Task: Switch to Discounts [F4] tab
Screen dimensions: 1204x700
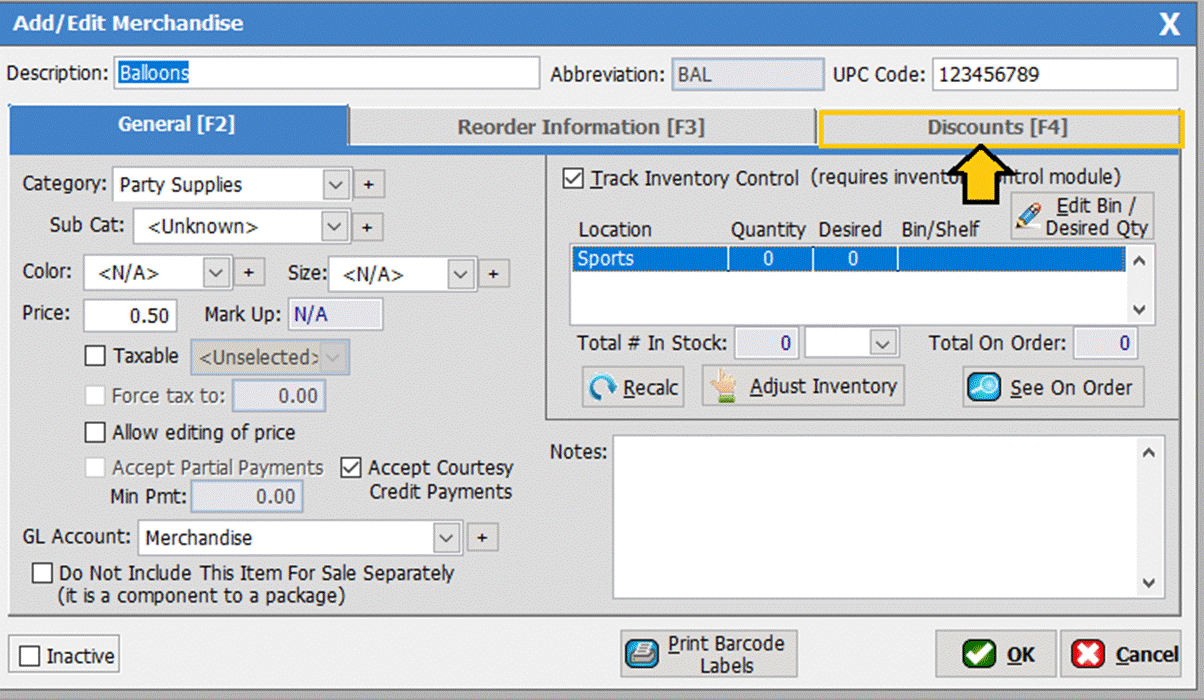Action: 997,127
